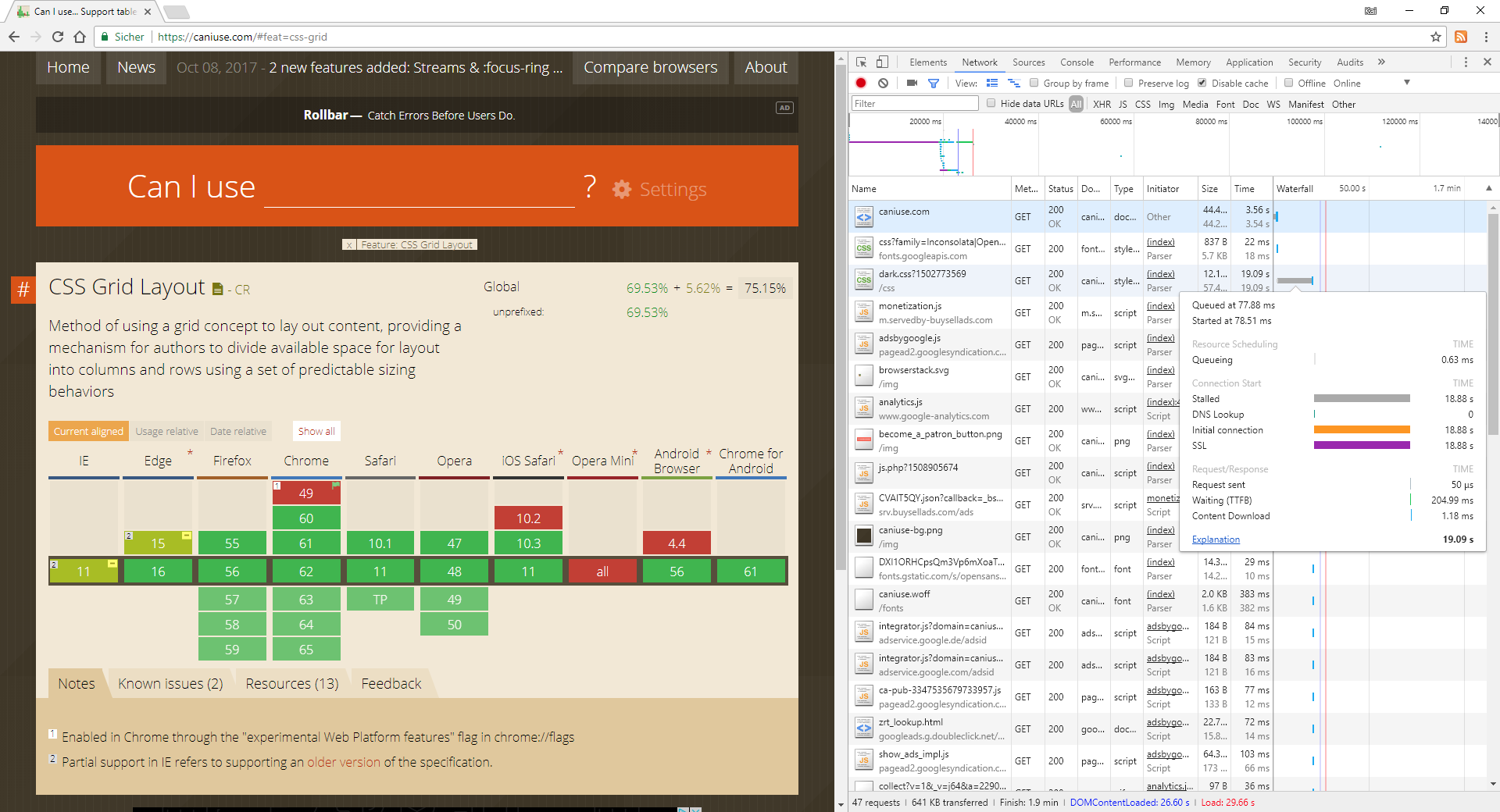Expand more DevTools tabs chevron

[x=1381, y=62]
